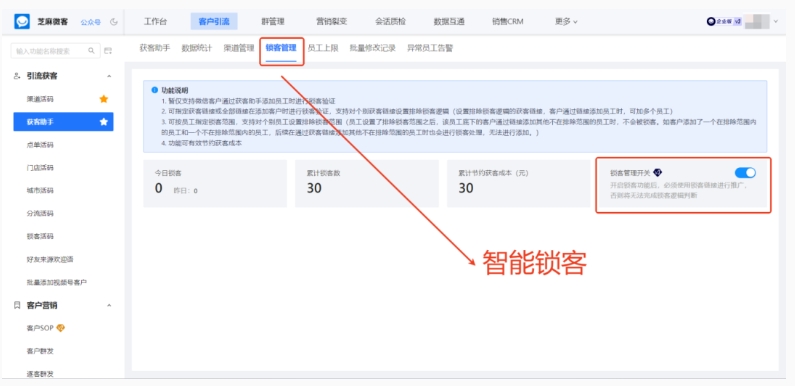This screenshot has height=386, width=795.
Task: Click the search magnifier icon in sidebar
Action: tap(91, 51)
